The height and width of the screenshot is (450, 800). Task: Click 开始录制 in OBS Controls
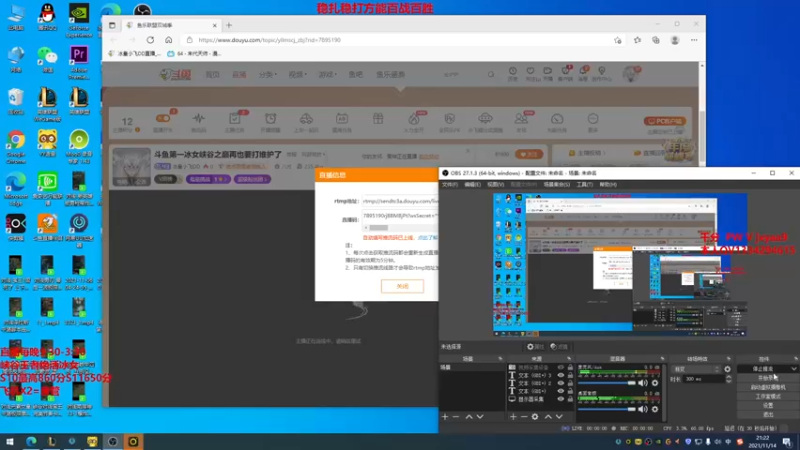pyautogui.click(x=768, y=378)
